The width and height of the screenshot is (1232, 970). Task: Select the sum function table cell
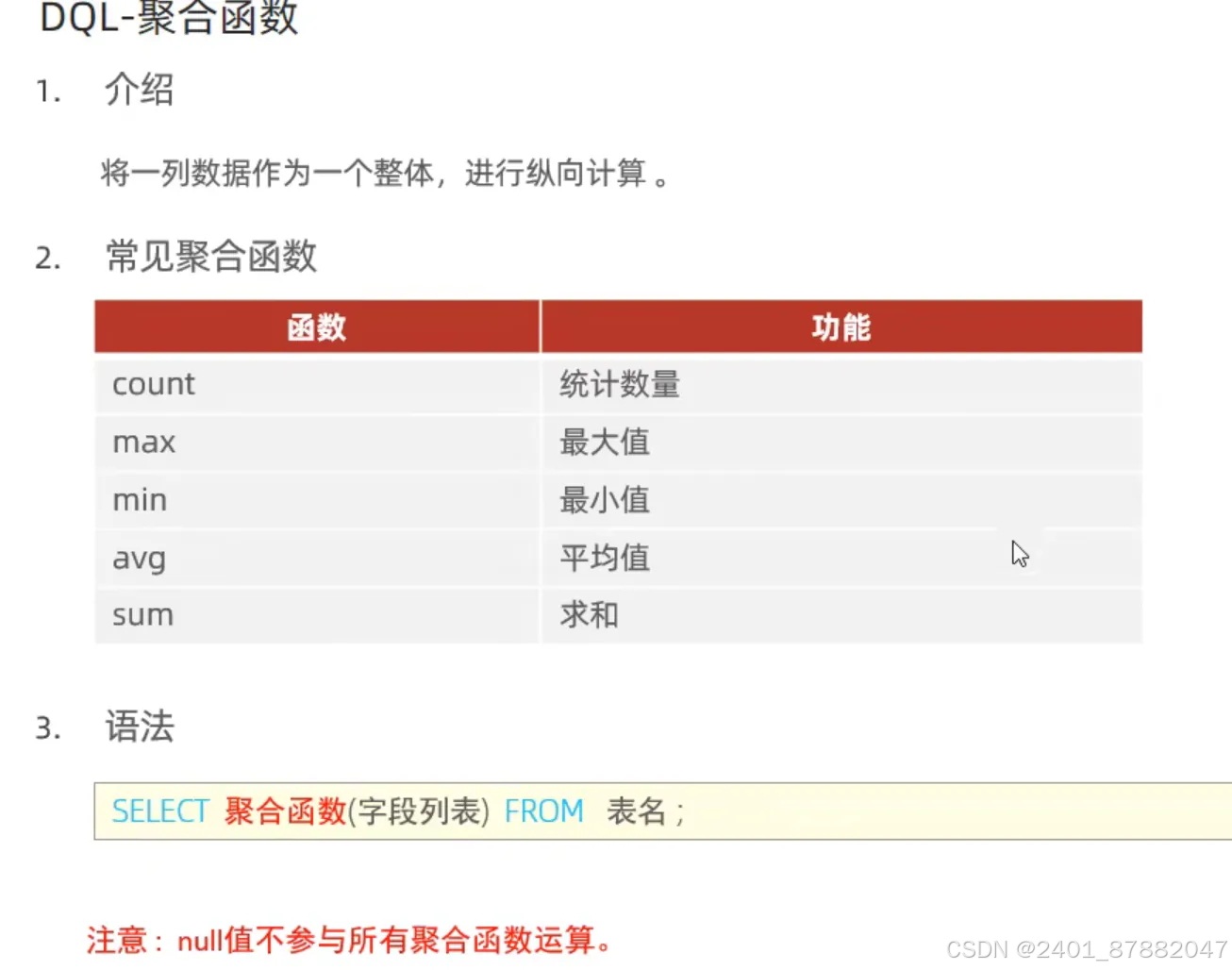[x=142, y=614]
